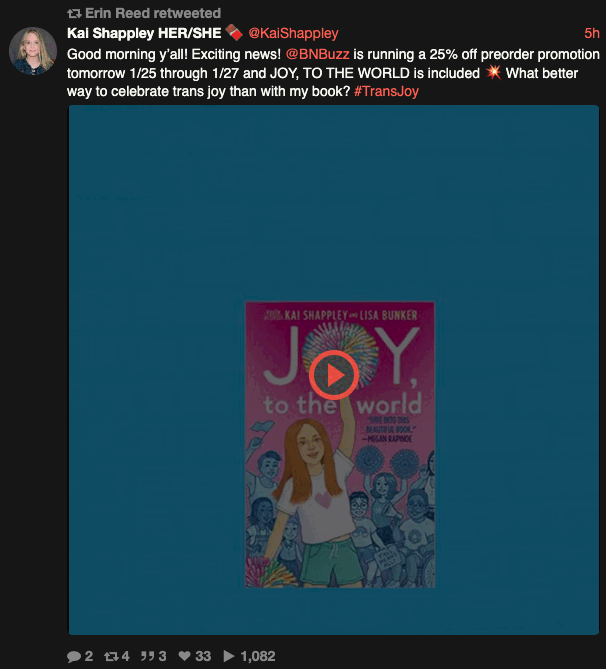Click the video views play icon
This screenshot has width=606, height=669.
(x=229, y=656)
